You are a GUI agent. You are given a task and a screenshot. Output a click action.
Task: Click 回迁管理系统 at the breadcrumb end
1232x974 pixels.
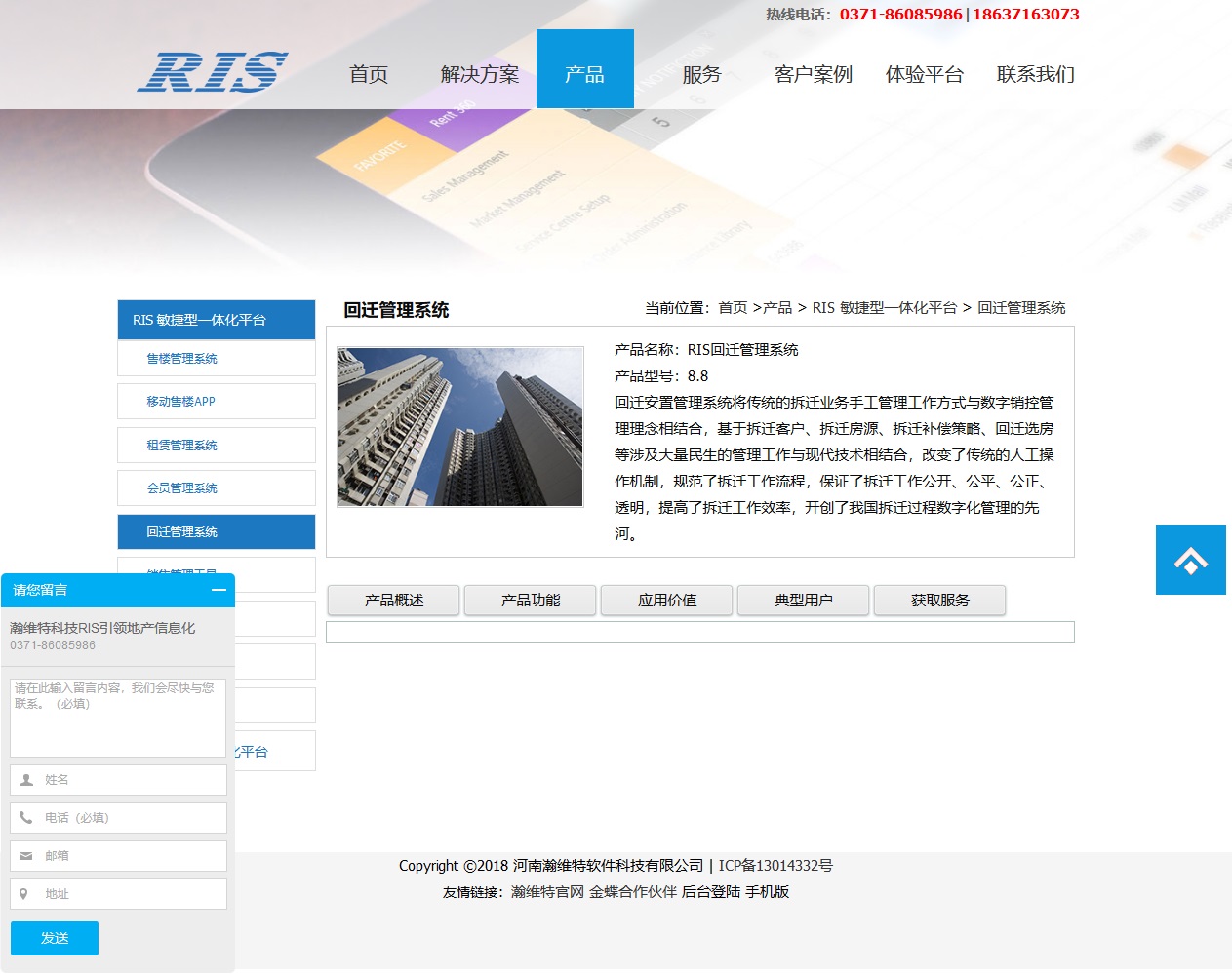[1021, 307]
